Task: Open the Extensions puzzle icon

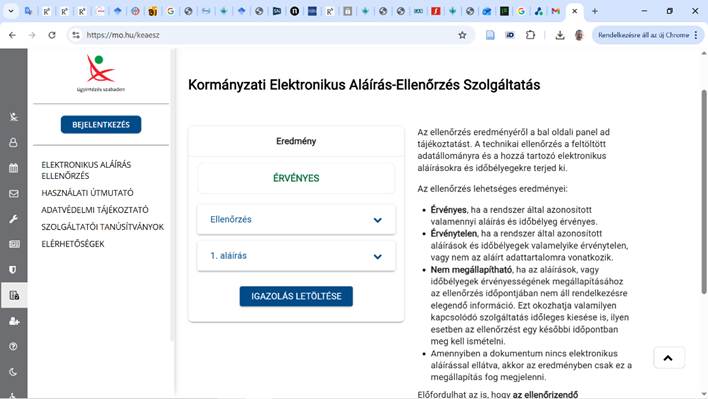Action: (531, 35)
